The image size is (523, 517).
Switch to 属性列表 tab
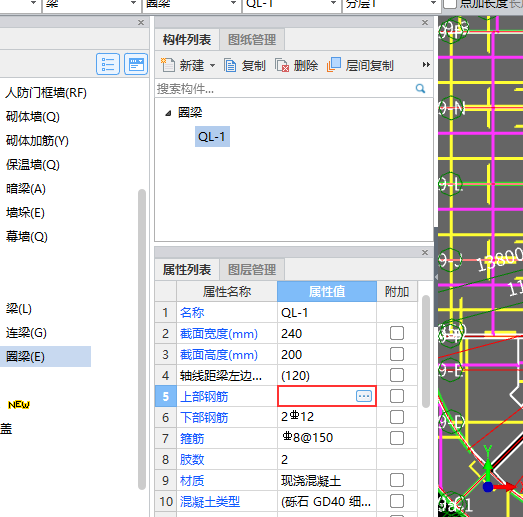(x=187, y=270)
